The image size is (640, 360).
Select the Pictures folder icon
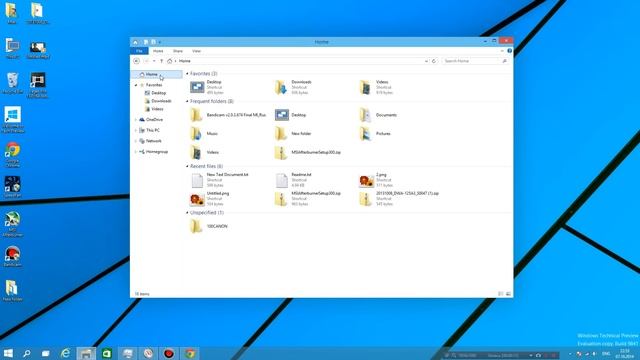pos(365,133)
